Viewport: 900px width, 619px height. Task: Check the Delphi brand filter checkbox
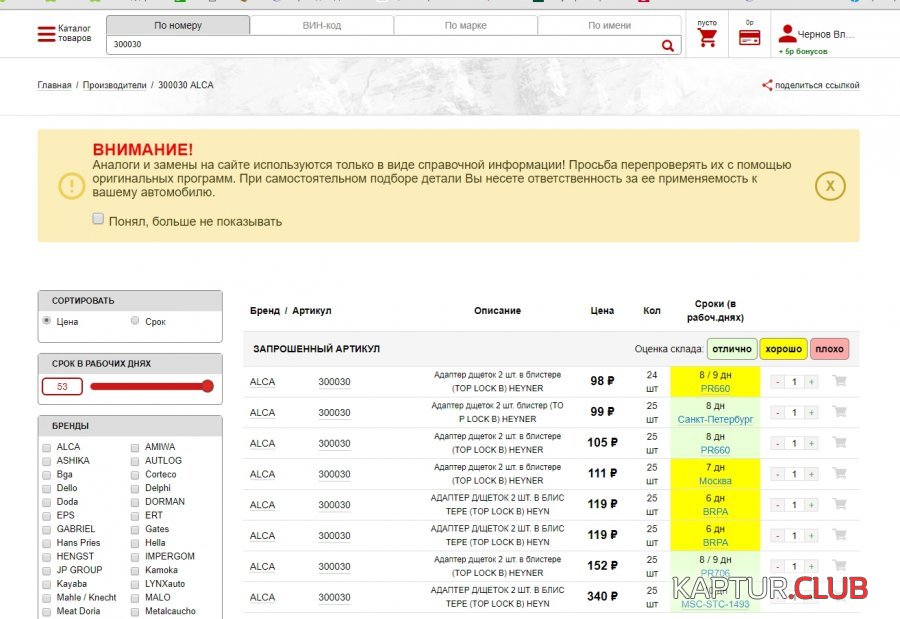click(135, 489)
